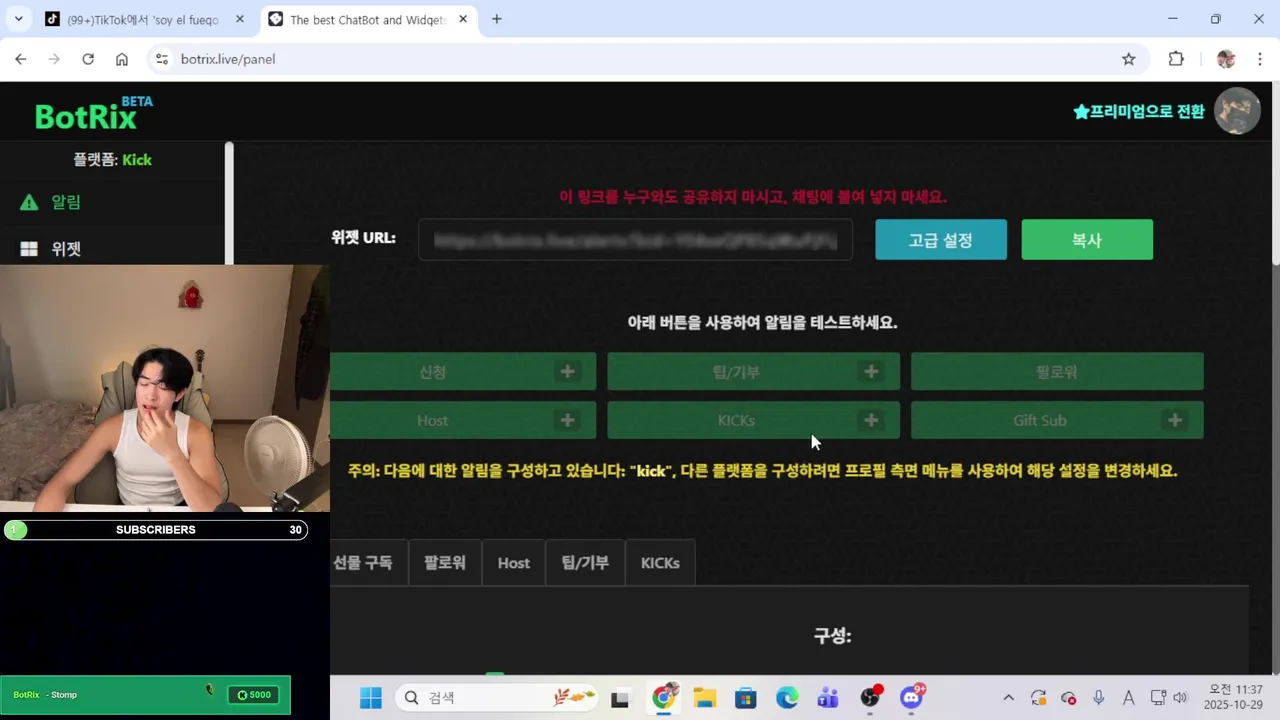Click the 프리미엄으로 전환 premium link

coord(1138,111)
